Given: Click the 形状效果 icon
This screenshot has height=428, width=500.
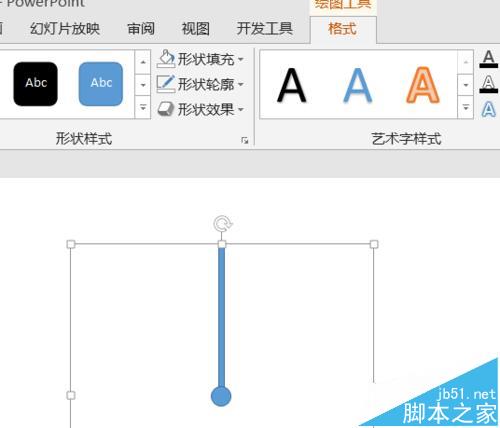Looking at the screenshot, I should 166,109.
